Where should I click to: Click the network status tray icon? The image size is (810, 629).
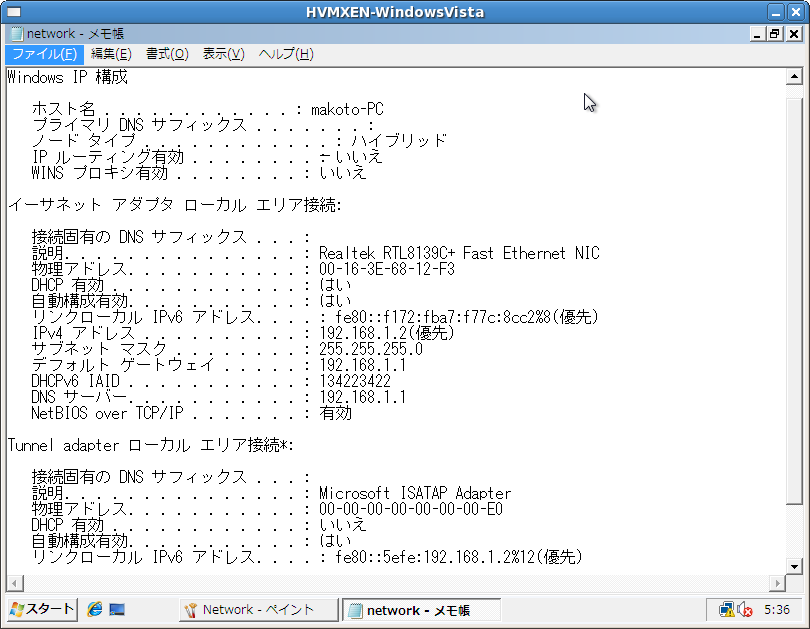tap(727, 609)
